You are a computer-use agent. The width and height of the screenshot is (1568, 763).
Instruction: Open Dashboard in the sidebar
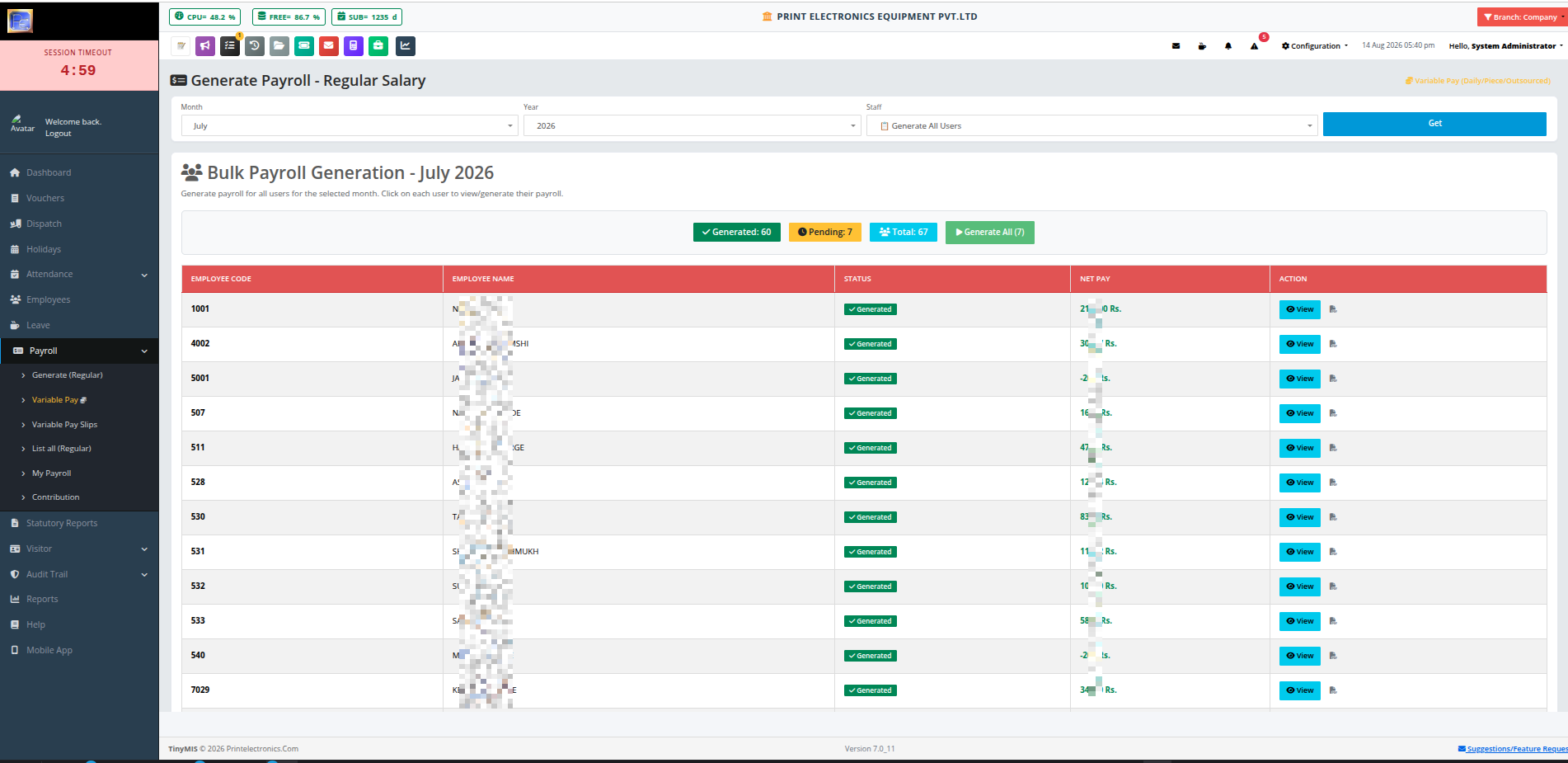[x=49, y=172]
